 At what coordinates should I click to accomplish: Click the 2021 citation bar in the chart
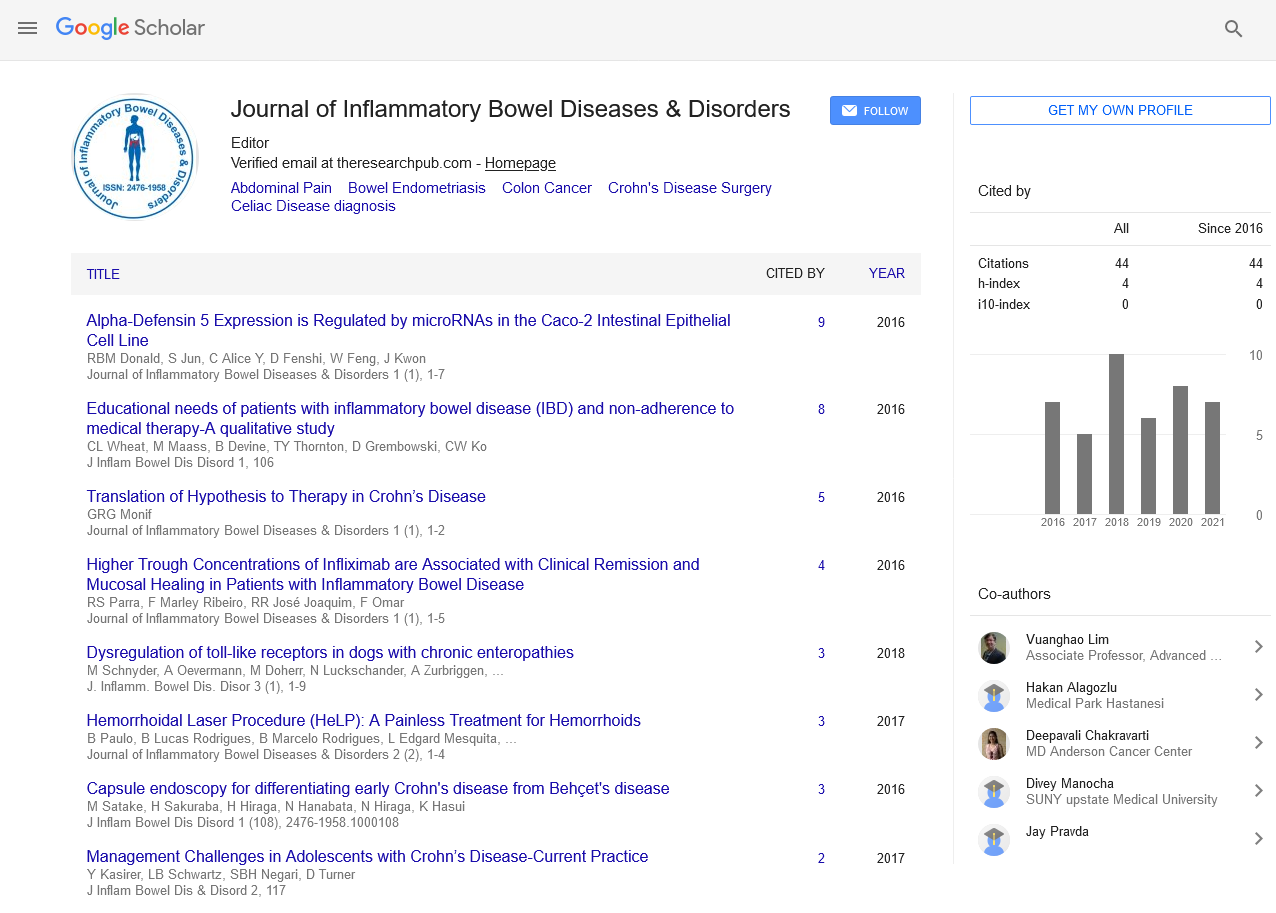pos(1213,455)
